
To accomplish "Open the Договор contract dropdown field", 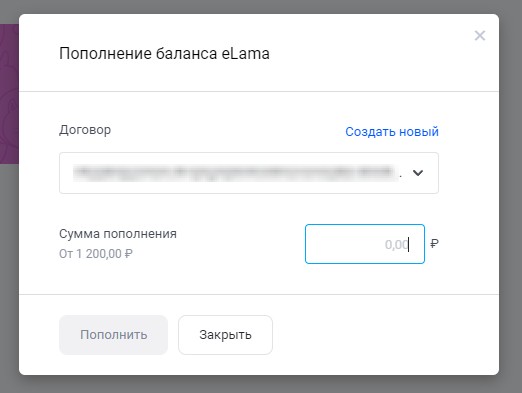I will [x=249, y=173].
